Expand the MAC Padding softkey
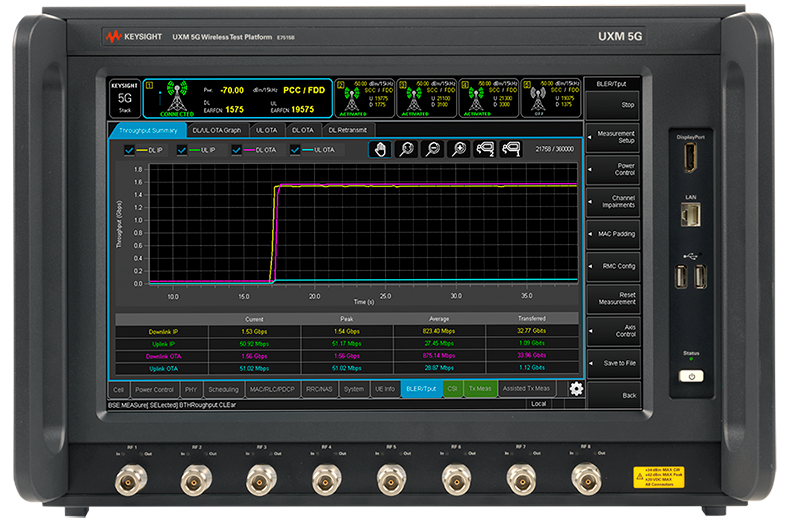This screenshot has width=788, height=518. (x=613, y=234)
